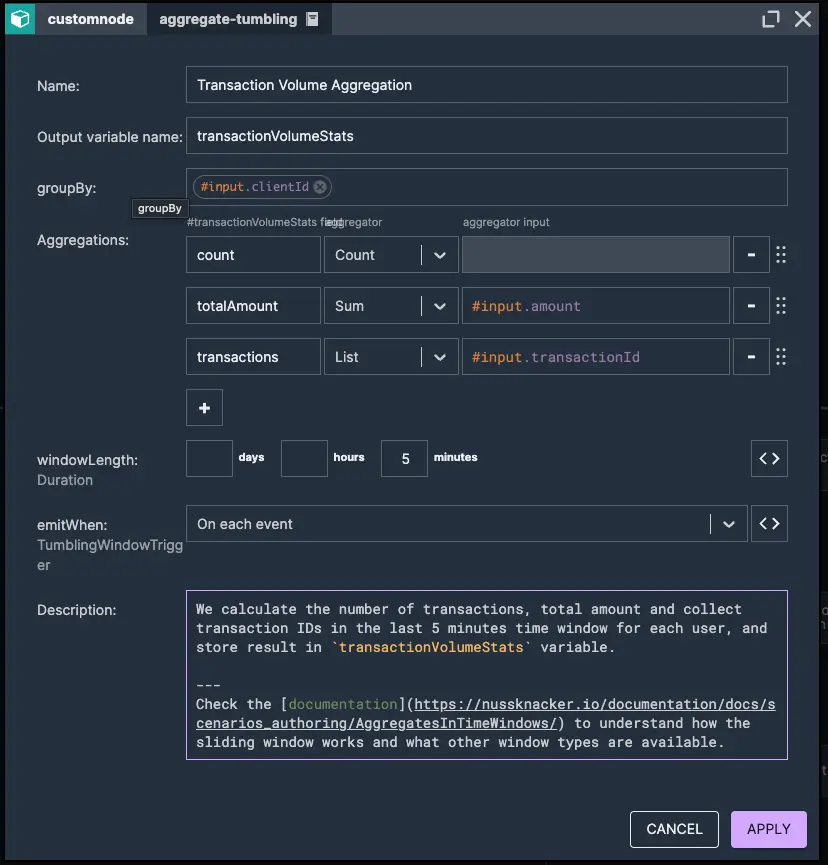Grab the count row drag handle
The height and width of the screenshot is (865, 828).
pyautogui.click(x=781, y=255)
